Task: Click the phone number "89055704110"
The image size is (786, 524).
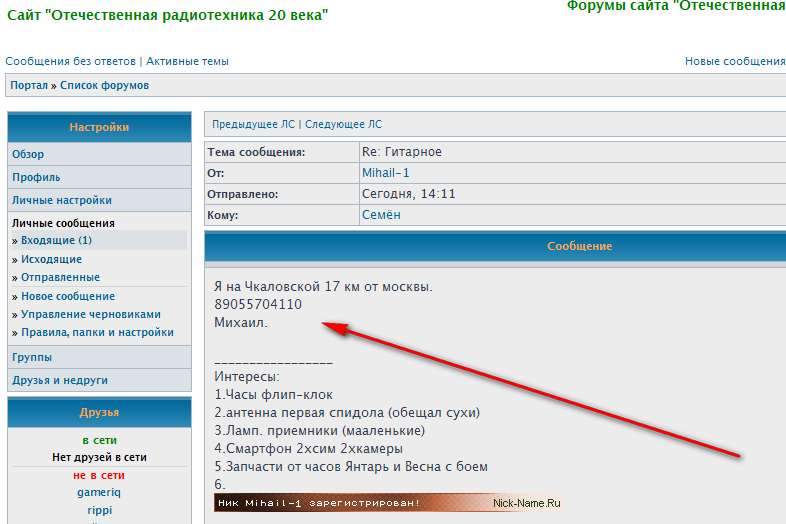Action: (258, 304)
